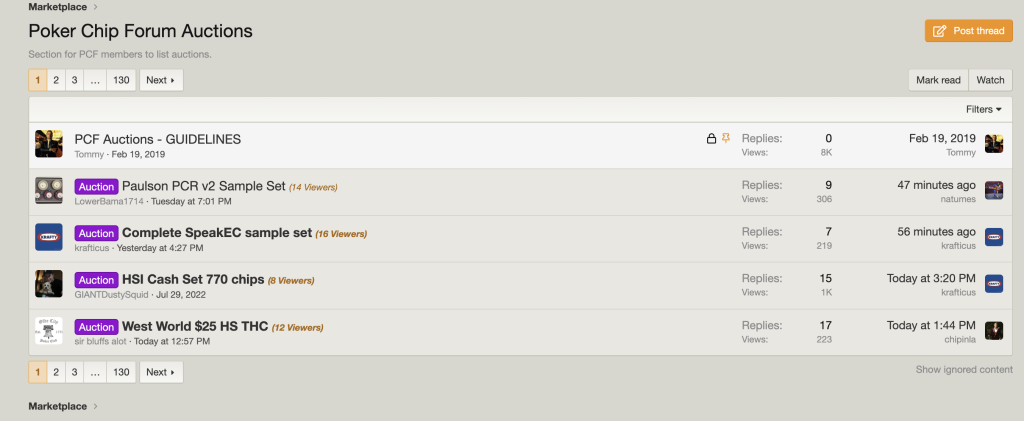Image resolution: width=1024 pixels, height=421 pixels.
Task: Go to page 2 in top pagination
Action: tap(56, 80)
